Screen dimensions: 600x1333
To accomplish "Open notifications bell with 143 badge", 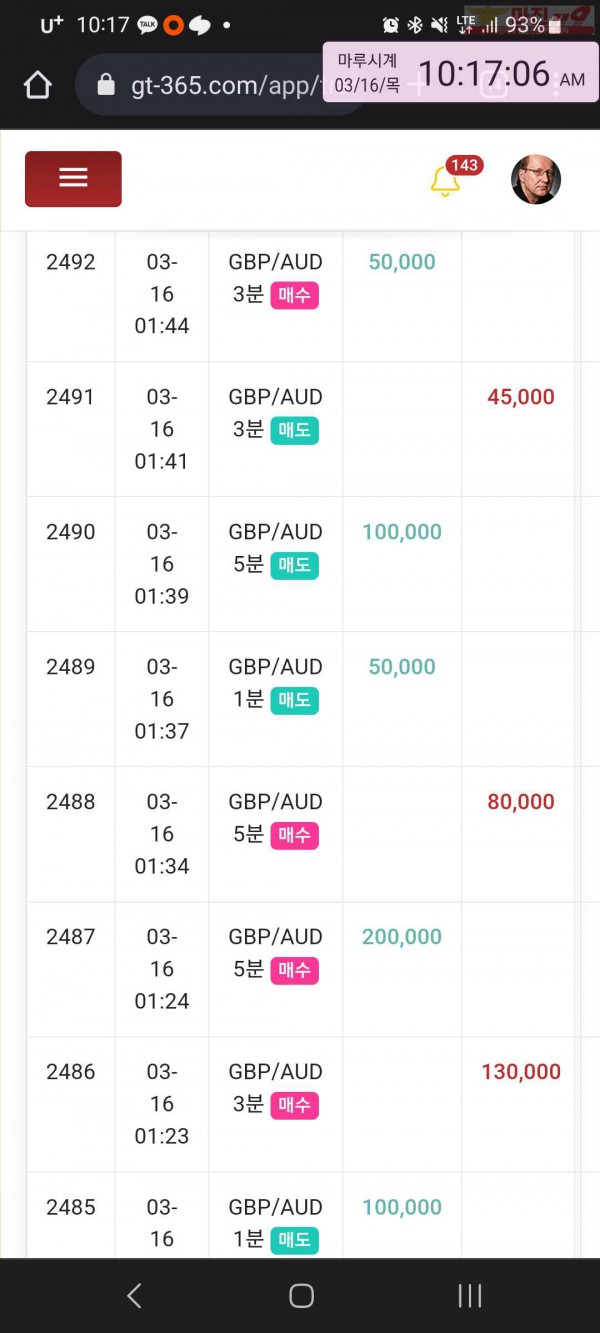I will tap(446, 181).
